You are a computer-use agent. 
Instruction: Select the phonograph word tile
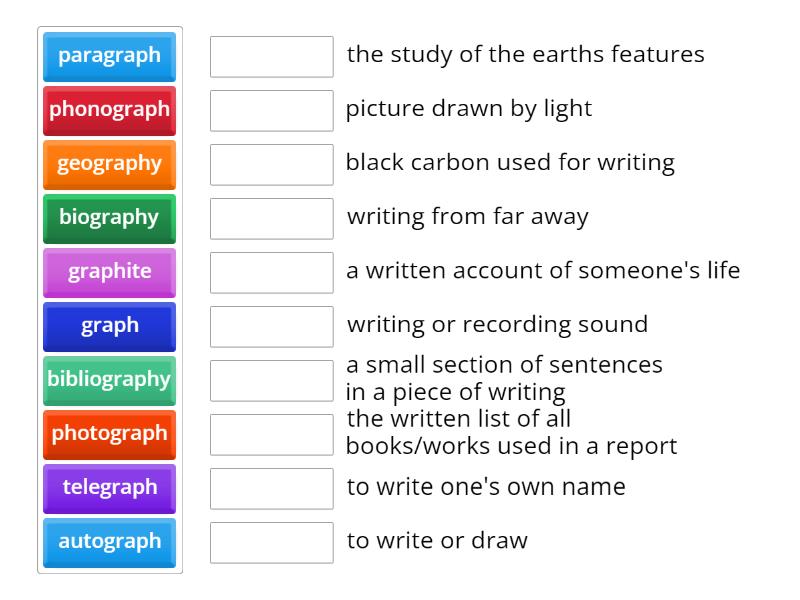pos(108,111)
